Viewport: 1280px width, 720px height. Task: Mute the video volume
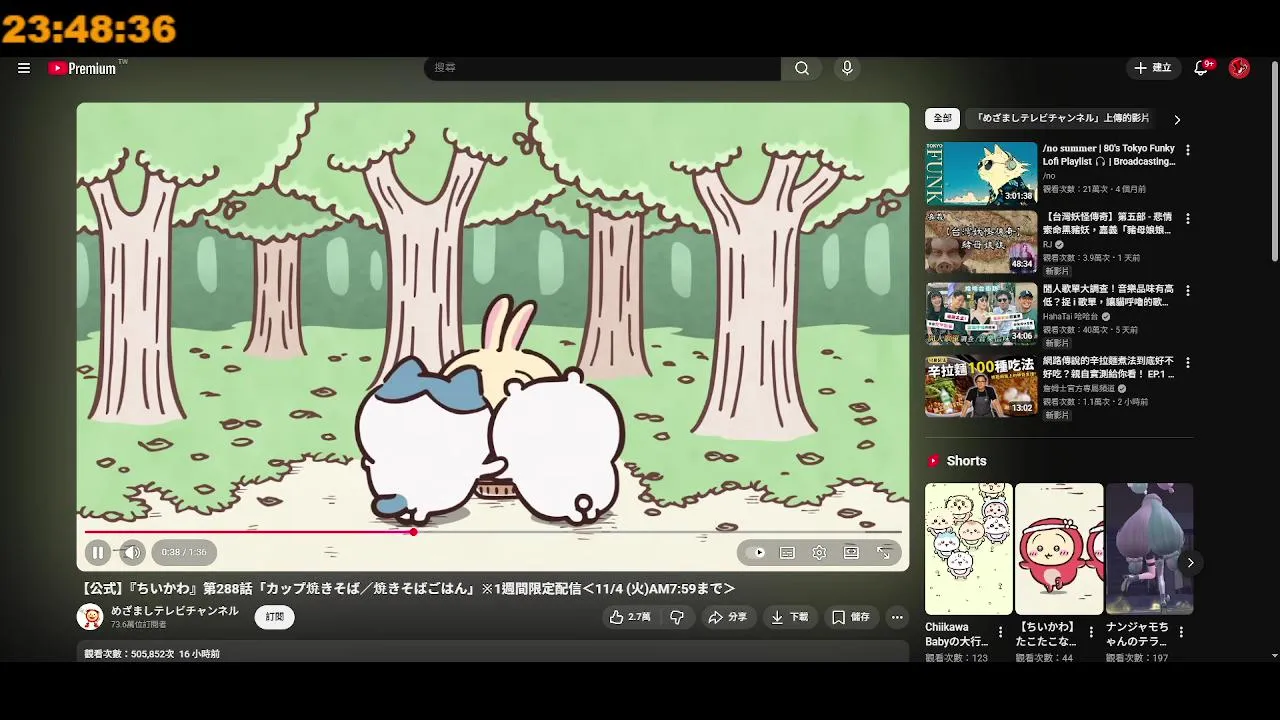pos(132,552)
